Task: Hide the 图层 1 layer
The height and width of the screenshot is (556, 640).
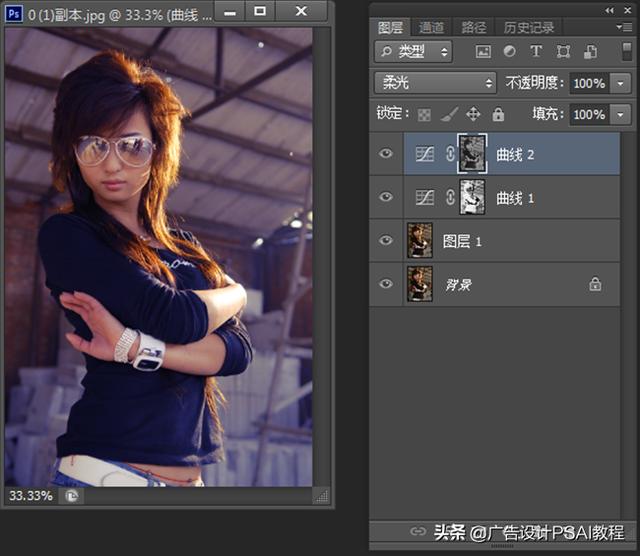Action: (386, 240)
